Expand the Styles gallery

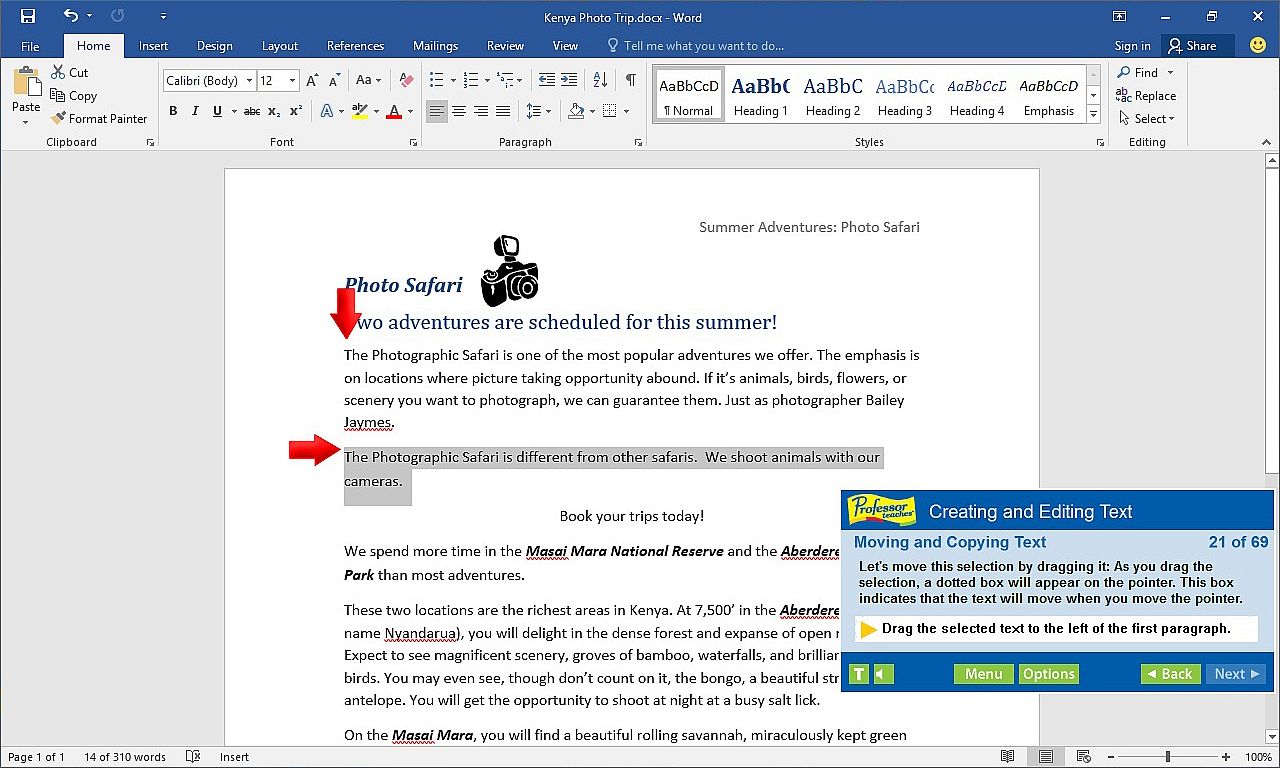pos(1093,115)
